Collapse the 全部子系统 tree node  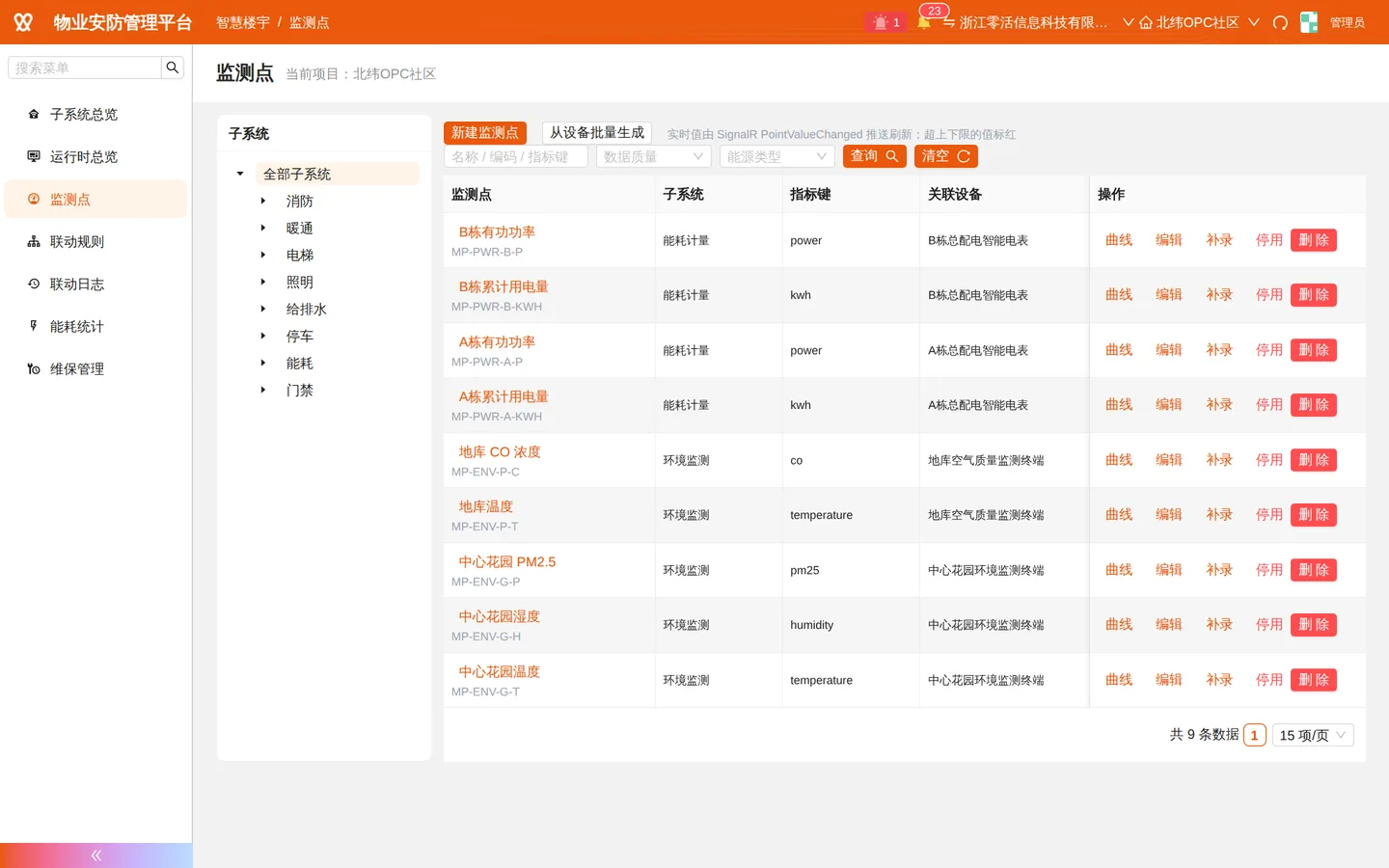pyautogui.click(x=240, y=174)
